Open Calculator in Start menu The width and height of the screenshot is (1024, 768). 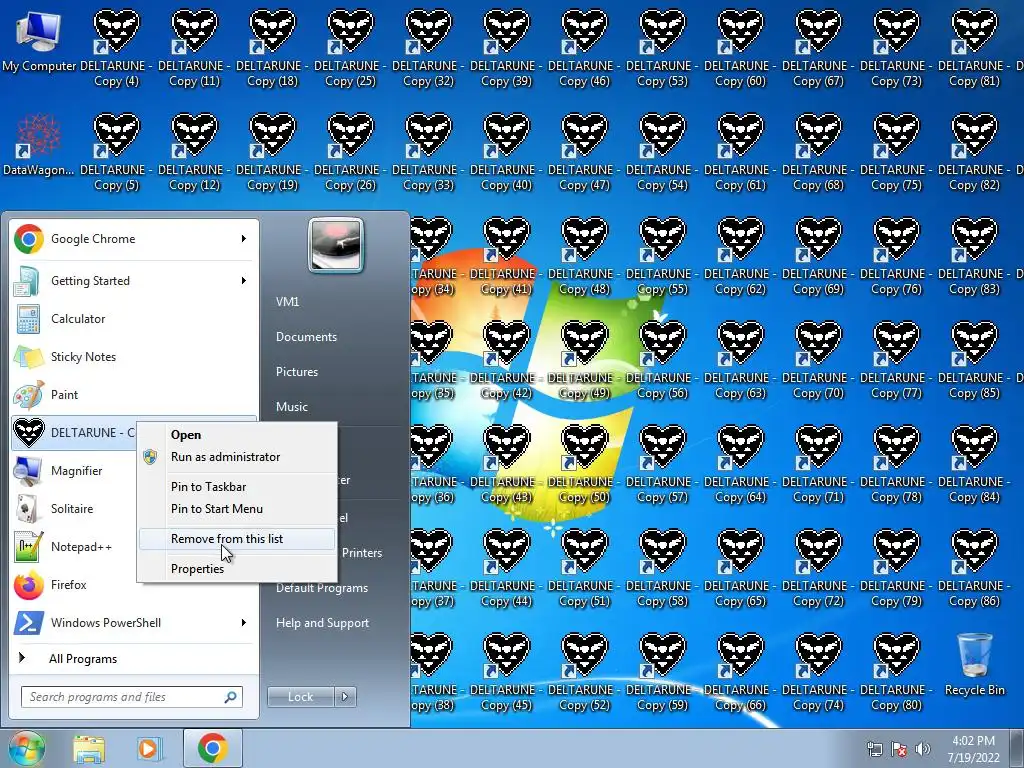(134, 319)
